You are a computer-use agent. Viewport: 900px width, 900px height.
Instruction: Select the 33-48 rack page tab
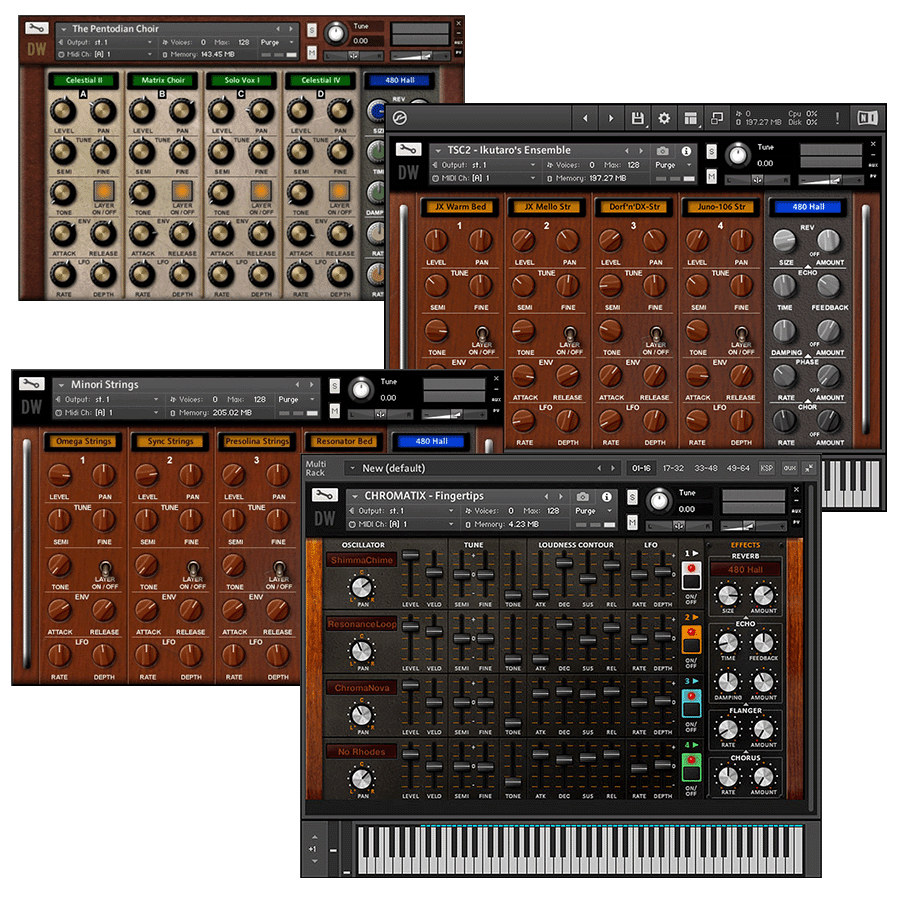coord(706,468)
